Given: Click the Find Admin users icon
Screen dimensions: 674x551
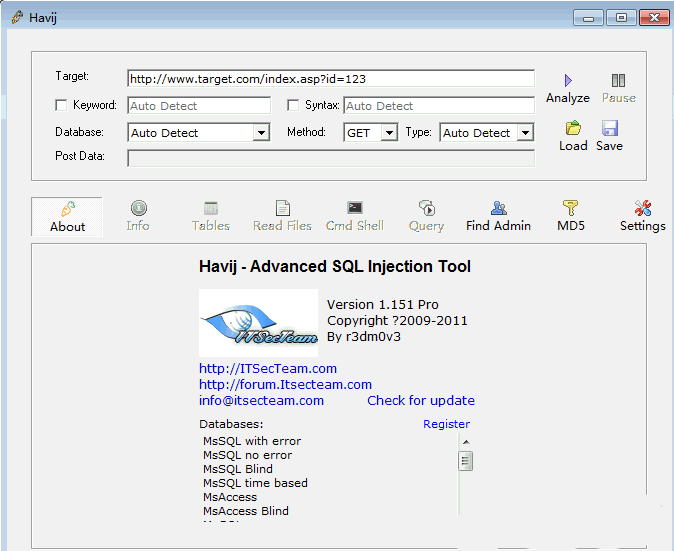Looking at the screenshot, I should pos(499,208).
